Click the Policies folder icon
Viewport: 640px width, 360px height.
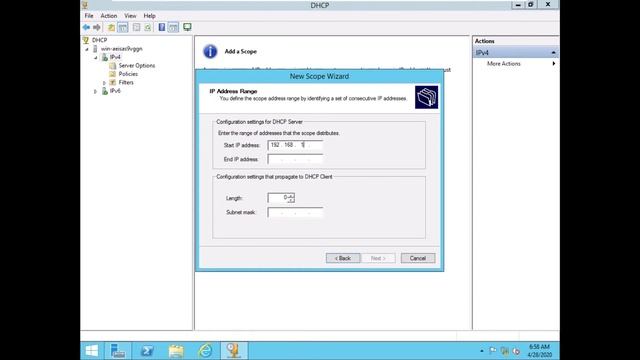coord(113,74)
